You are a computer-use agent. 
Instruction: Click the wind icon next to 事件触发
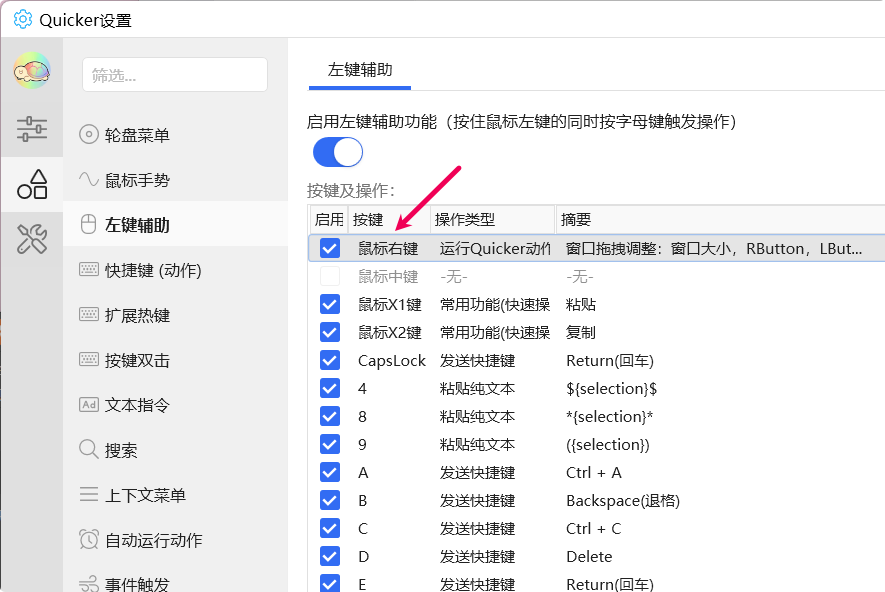point(89,584)
